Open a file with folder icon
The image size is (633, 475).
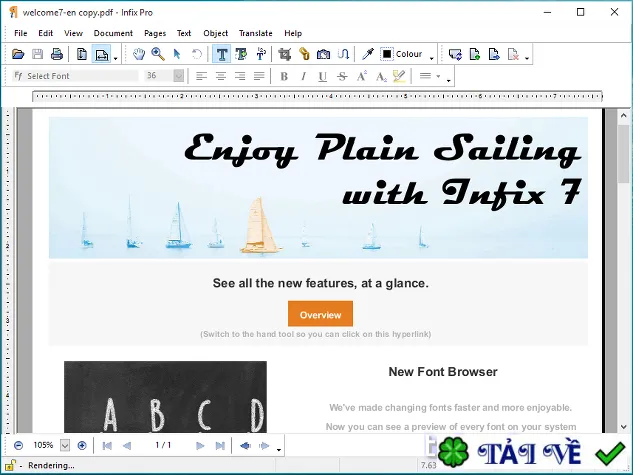(18, 54)
